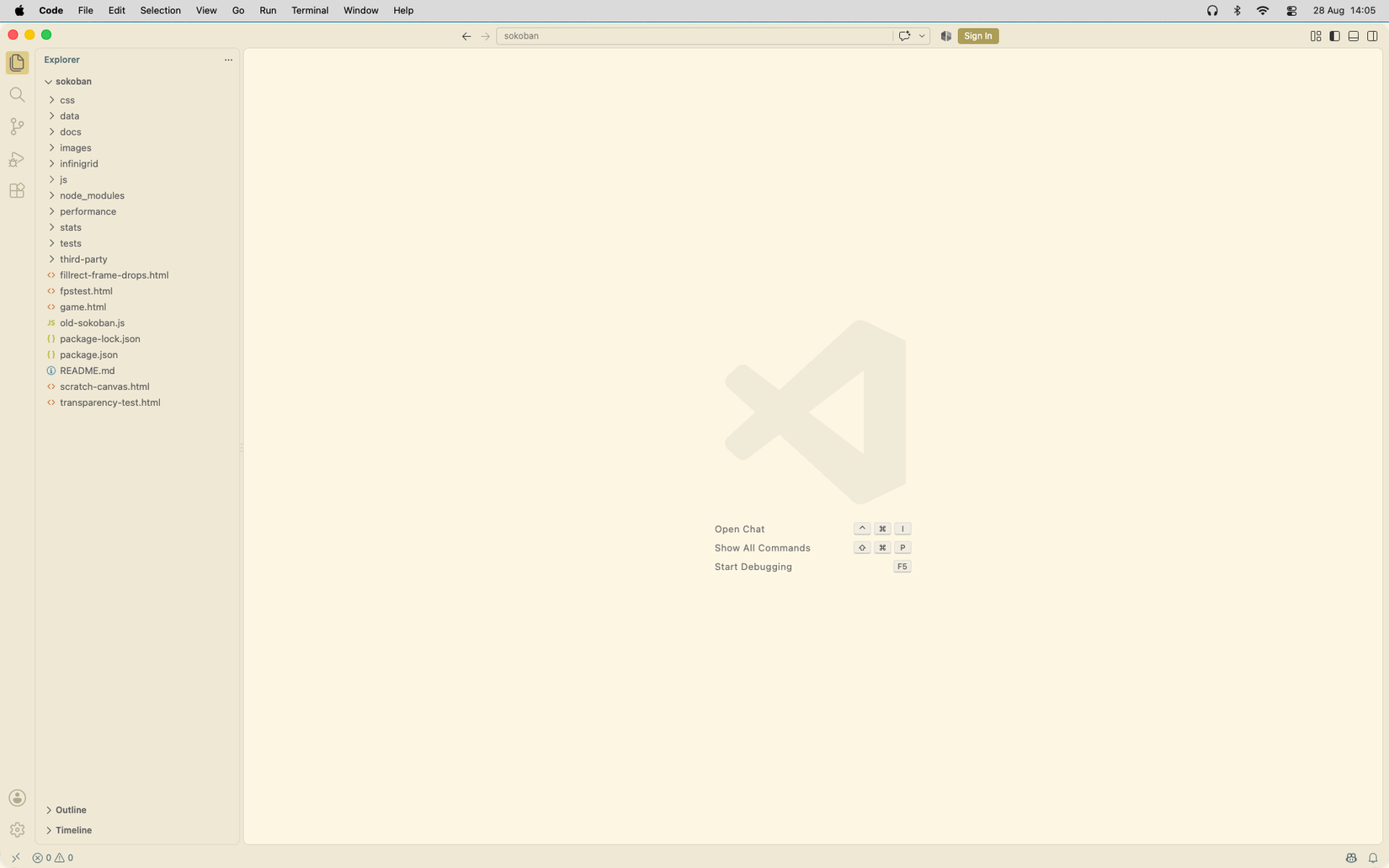Open the chat dropdown arrow in the title bar
The width and height of the screenshot is (1389, 868).
(x=922, y=36)
